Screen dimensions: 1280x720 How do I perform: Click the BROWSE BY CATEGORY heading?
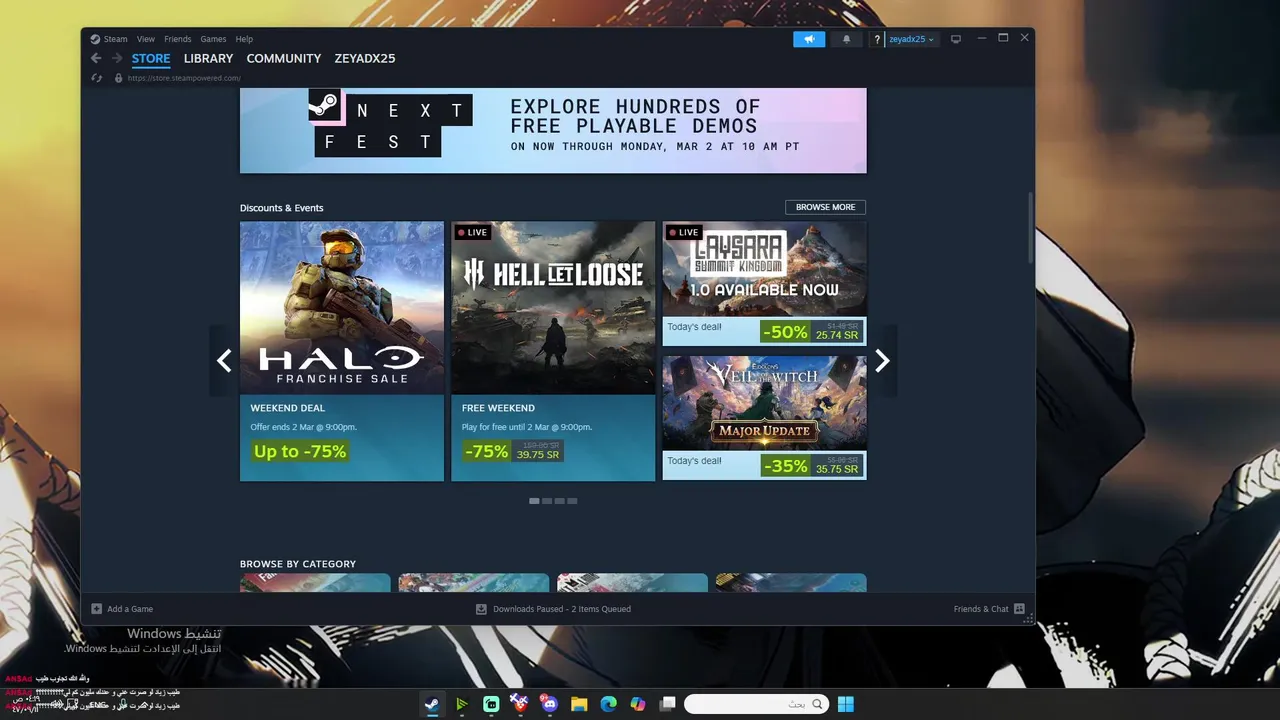coord(298,564)
